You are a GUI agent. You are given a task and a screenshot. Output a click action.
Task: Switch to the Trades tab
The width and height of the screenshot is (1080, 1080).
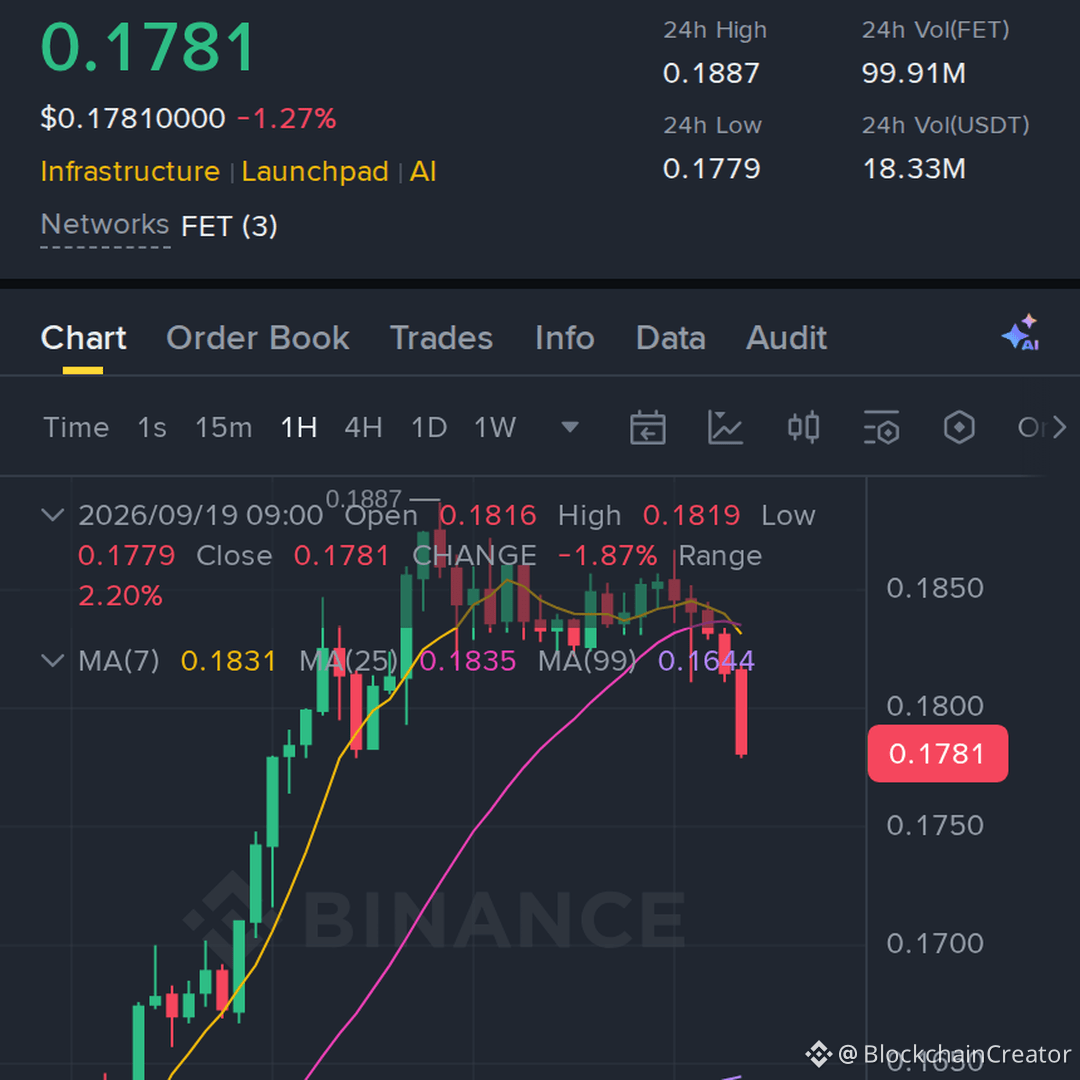[x=442, y=338]
